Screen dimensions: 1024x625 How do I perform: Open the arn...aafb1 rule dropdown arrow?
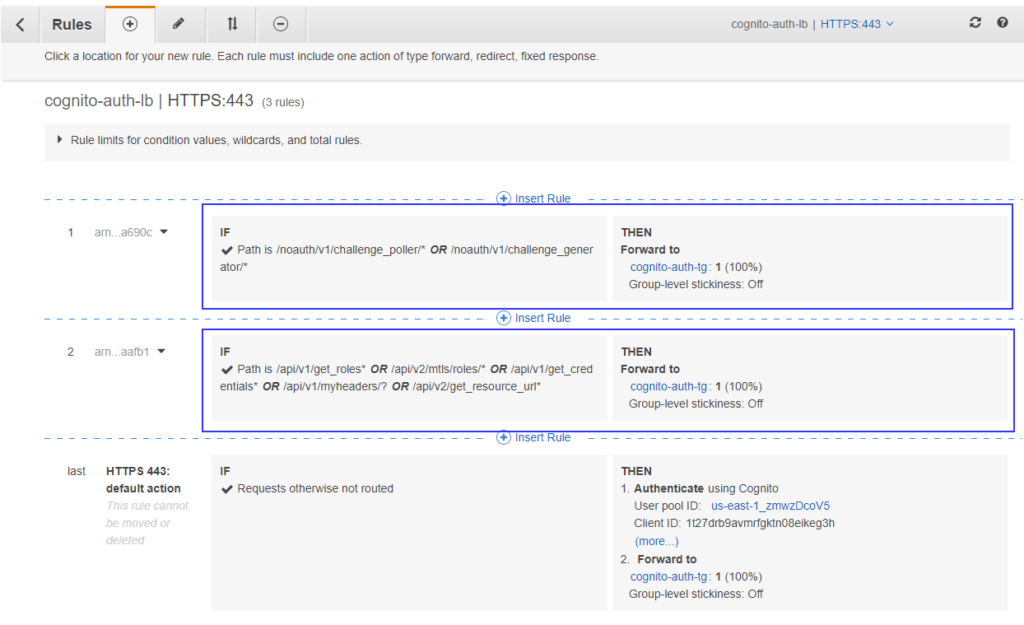[161, 351]
